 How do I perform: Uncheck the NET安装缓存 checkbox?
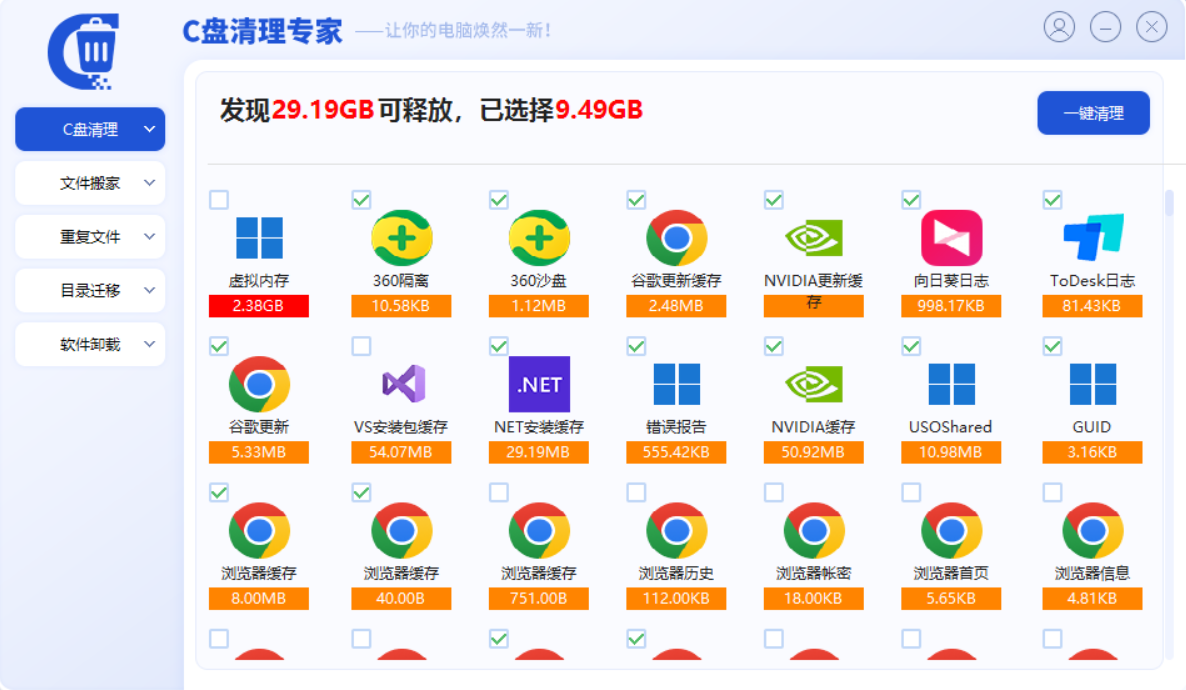click(498, 346)
